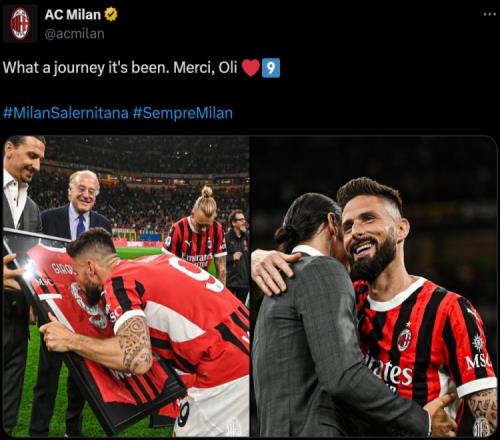The image size is (500, 440).
Task: Open the #SempreMilan hashtag
Action: click(x=183, y=113)
